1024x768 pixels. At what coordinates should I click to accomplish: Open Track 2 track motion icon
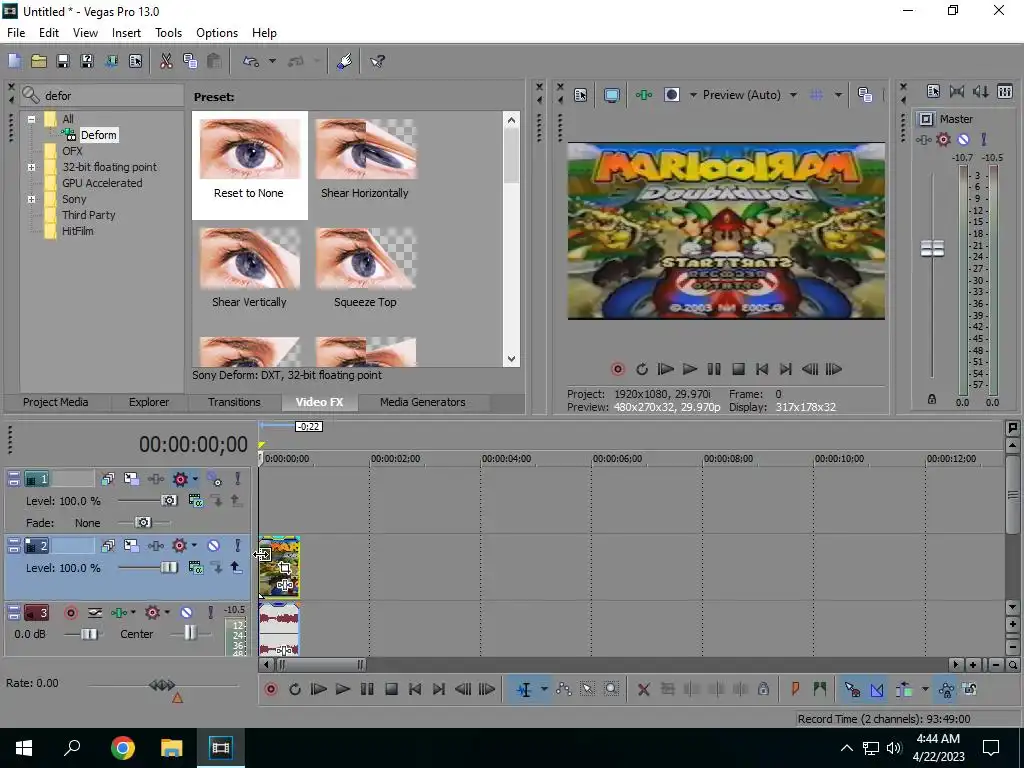131,545
